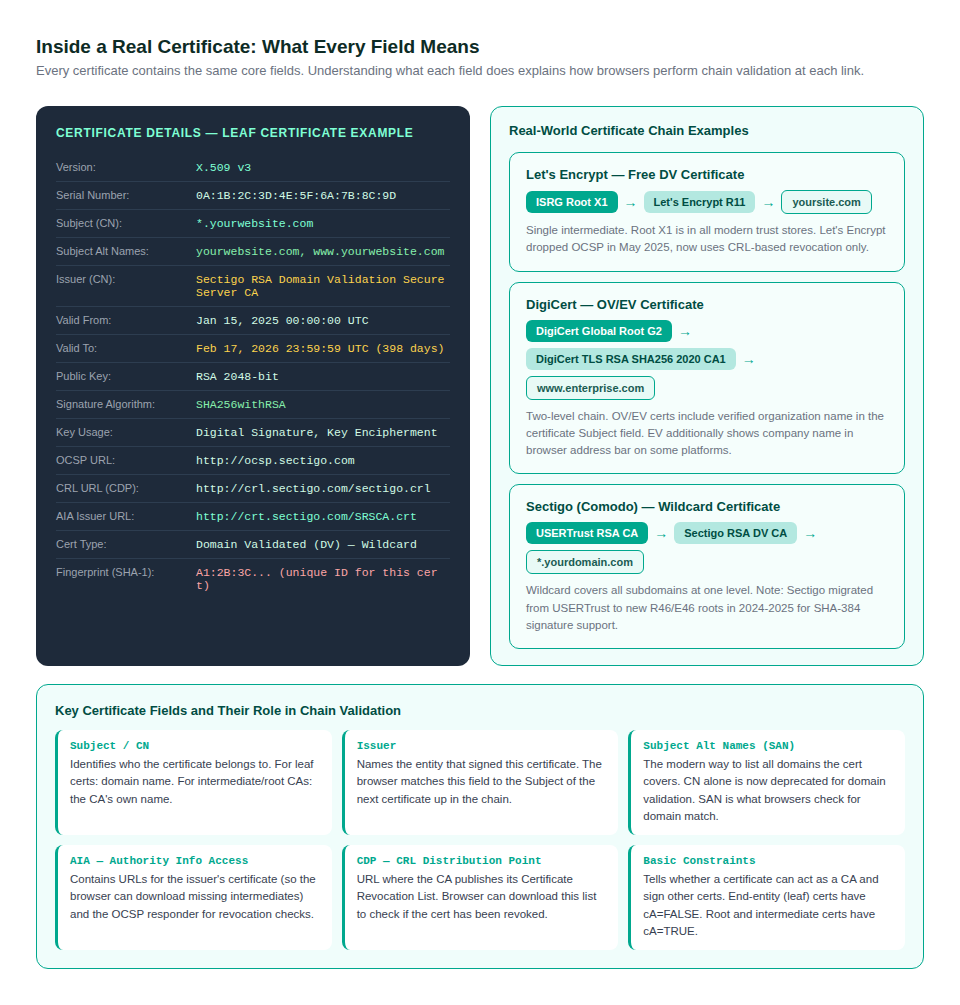Viewport: 960px width, 1005px height.
Task: Click CRL URL http://crl.sectigo.com/sectigo.crl
Action: 313,488
